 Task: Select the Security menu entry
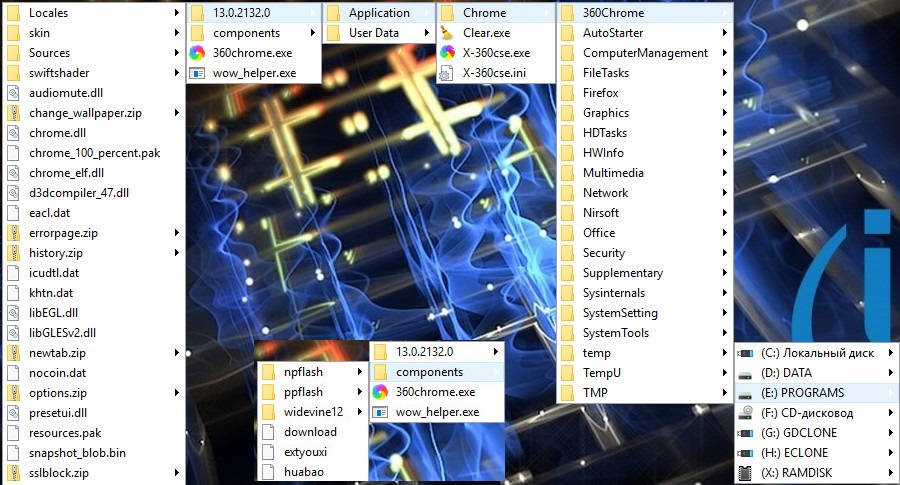click(x=645, y=253)
